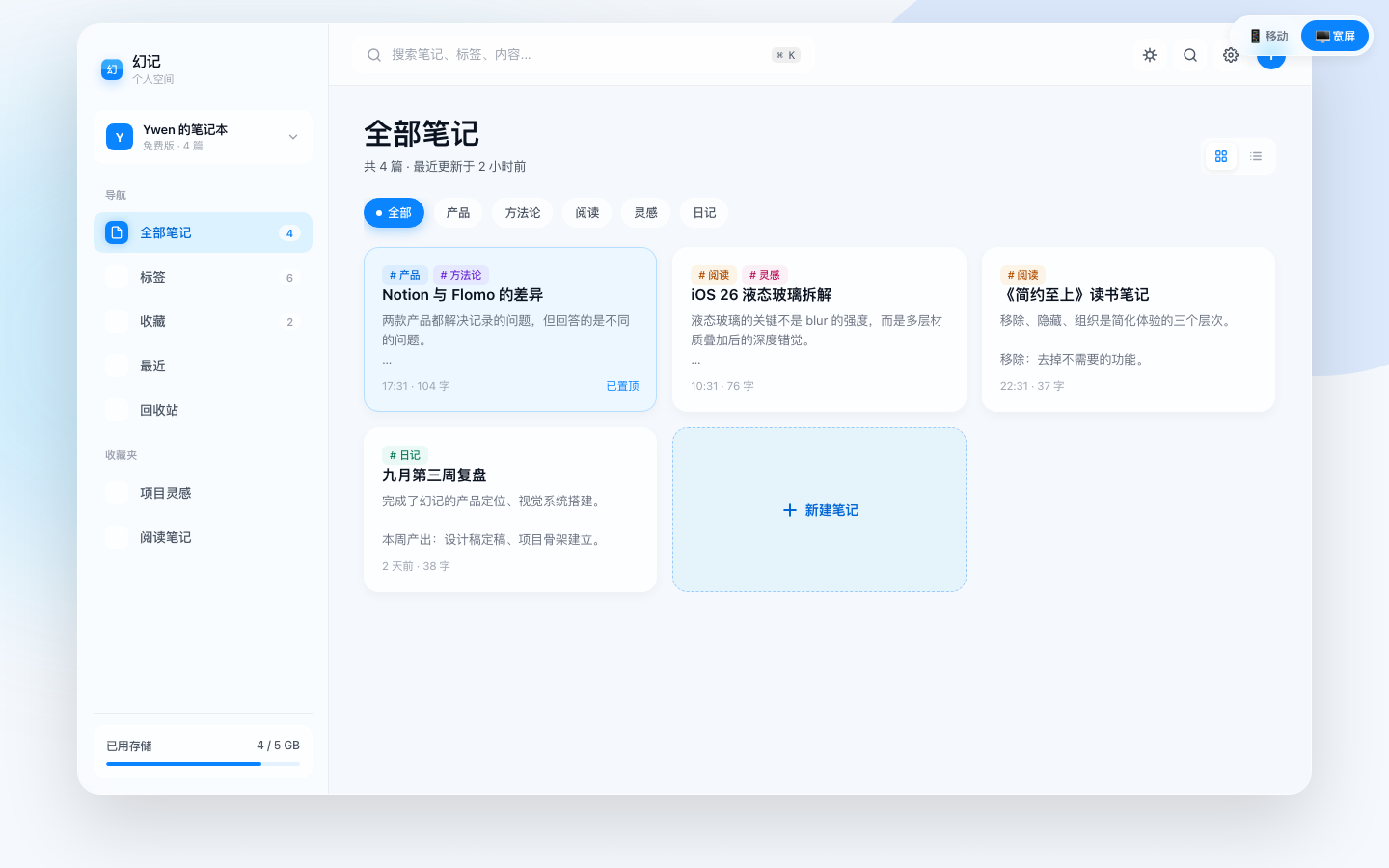Open settings via the gear icon
Image resolution: width=1389 pixels, height=868 pixels.
tap(1231, 55)
